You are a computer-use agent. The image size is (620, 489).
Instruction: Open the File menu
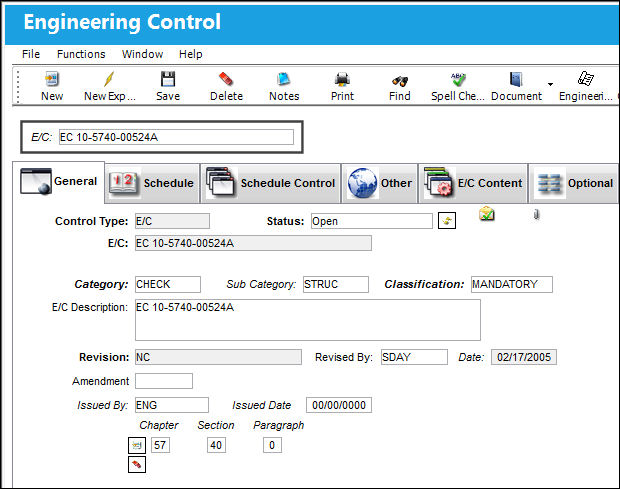pyautogui.click(x=31, y=54)
